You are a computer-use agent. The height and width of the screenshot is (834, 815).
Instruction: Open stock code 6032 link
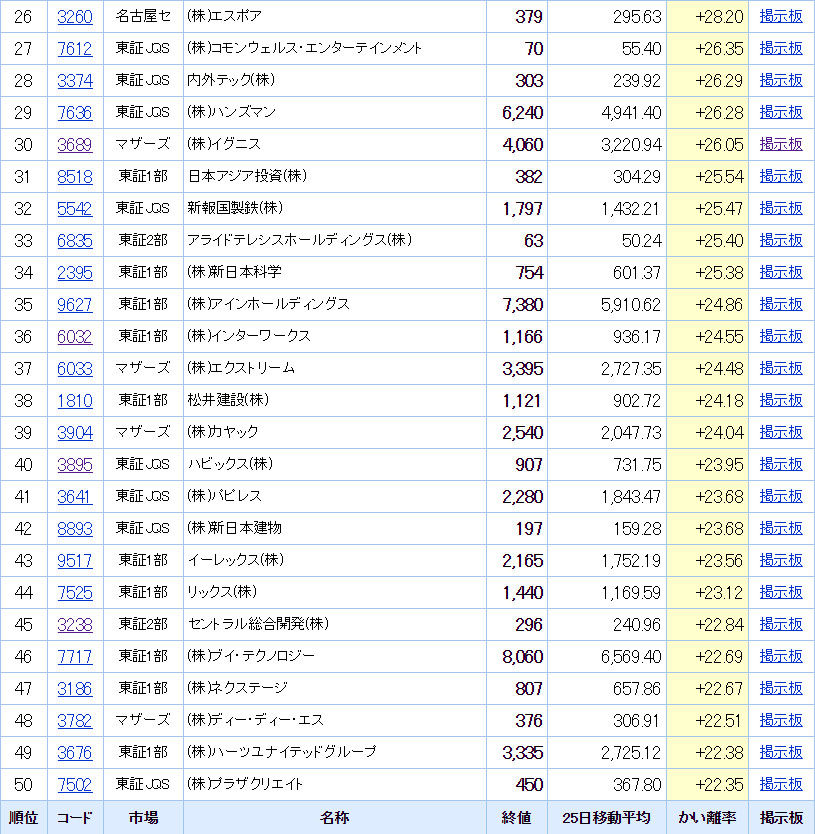click(x=75, y=337)
